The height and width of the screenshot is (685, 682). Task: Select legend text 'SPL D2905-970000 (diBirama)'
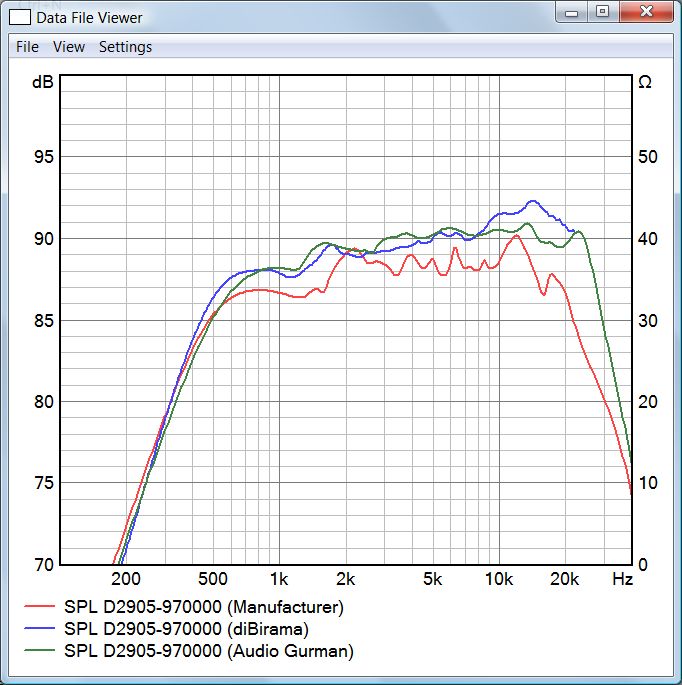coord(187,629)
